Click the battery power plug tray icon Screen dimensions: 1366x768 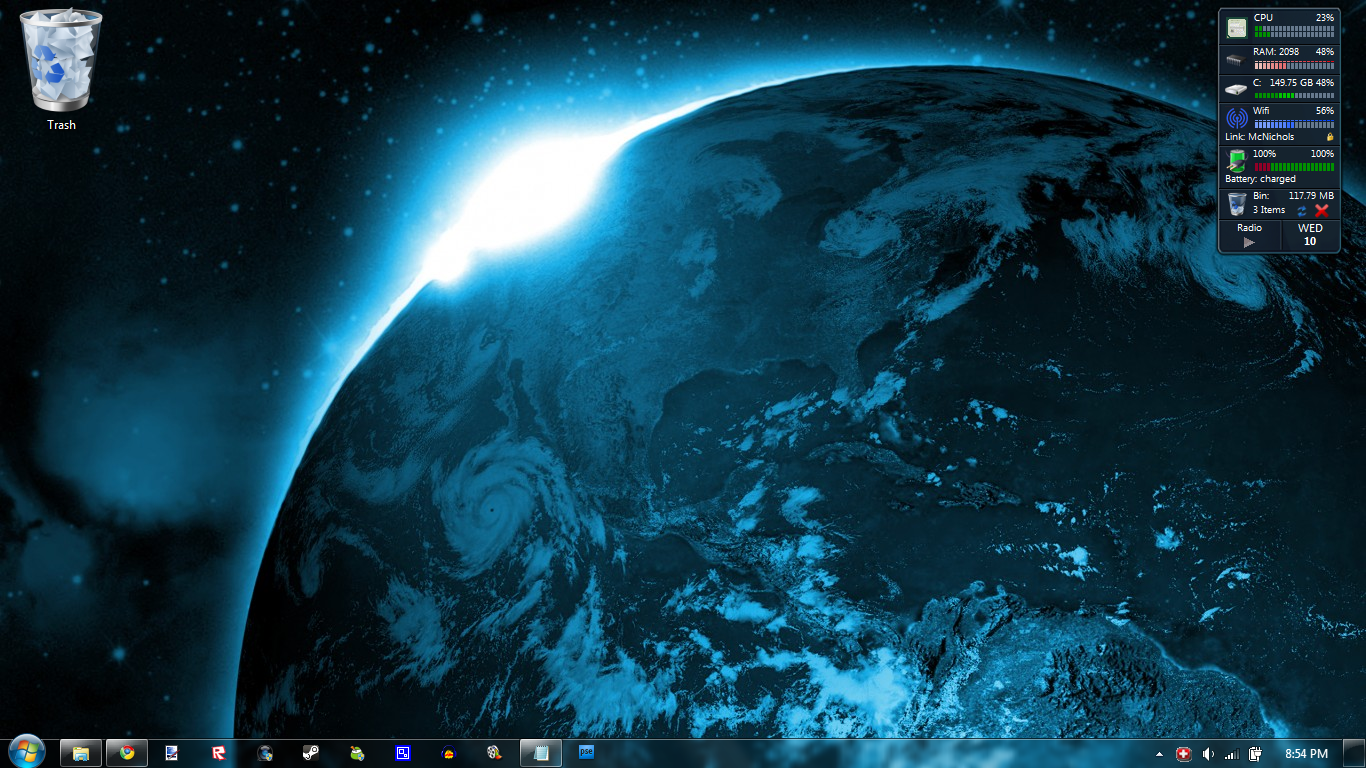[1255, 754]
